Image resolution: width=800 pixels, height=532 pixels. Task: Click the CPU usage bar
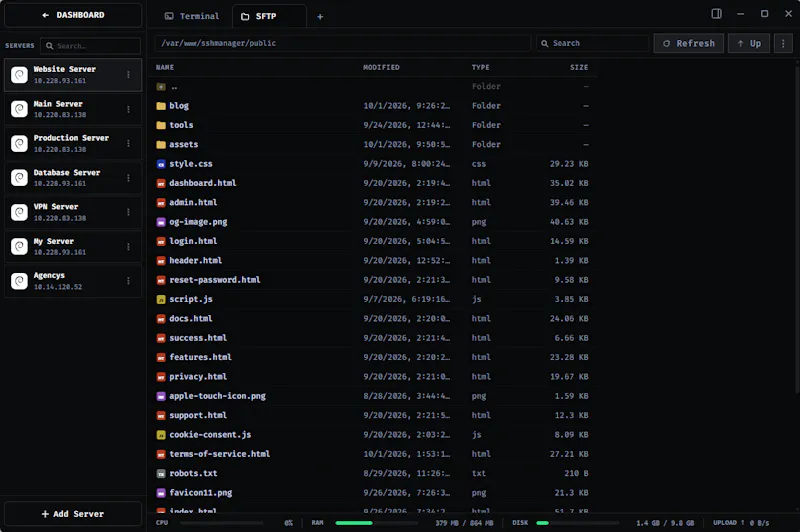(x=221, y=523)
